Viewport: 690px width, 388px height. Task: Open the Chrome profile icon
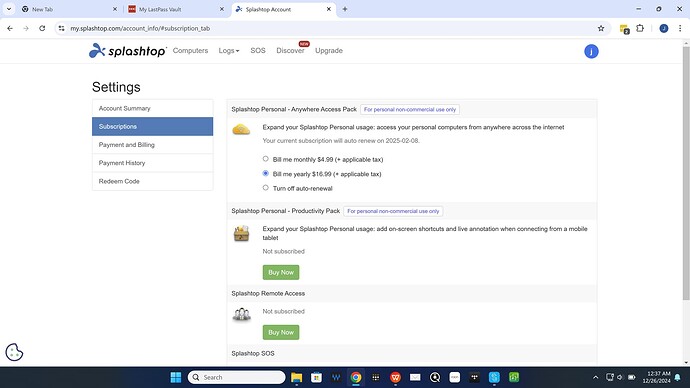click(664, 28)
